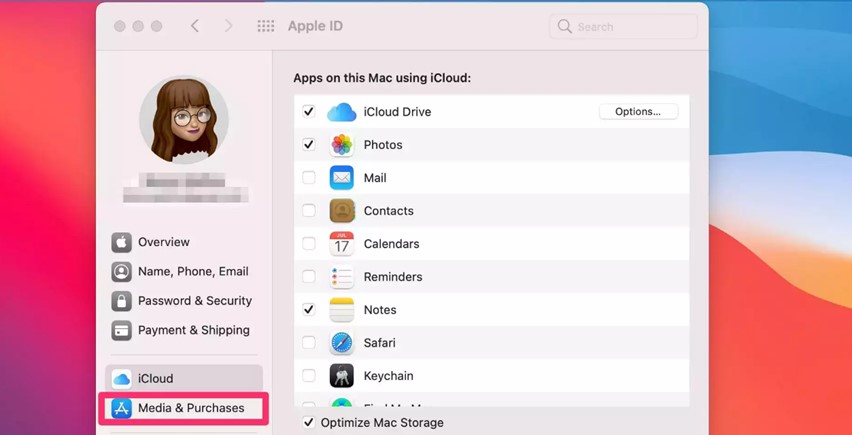Click the iCloud Drive Options button
The height and width of the screenshot is (435, 852).
tap(638, 112)
